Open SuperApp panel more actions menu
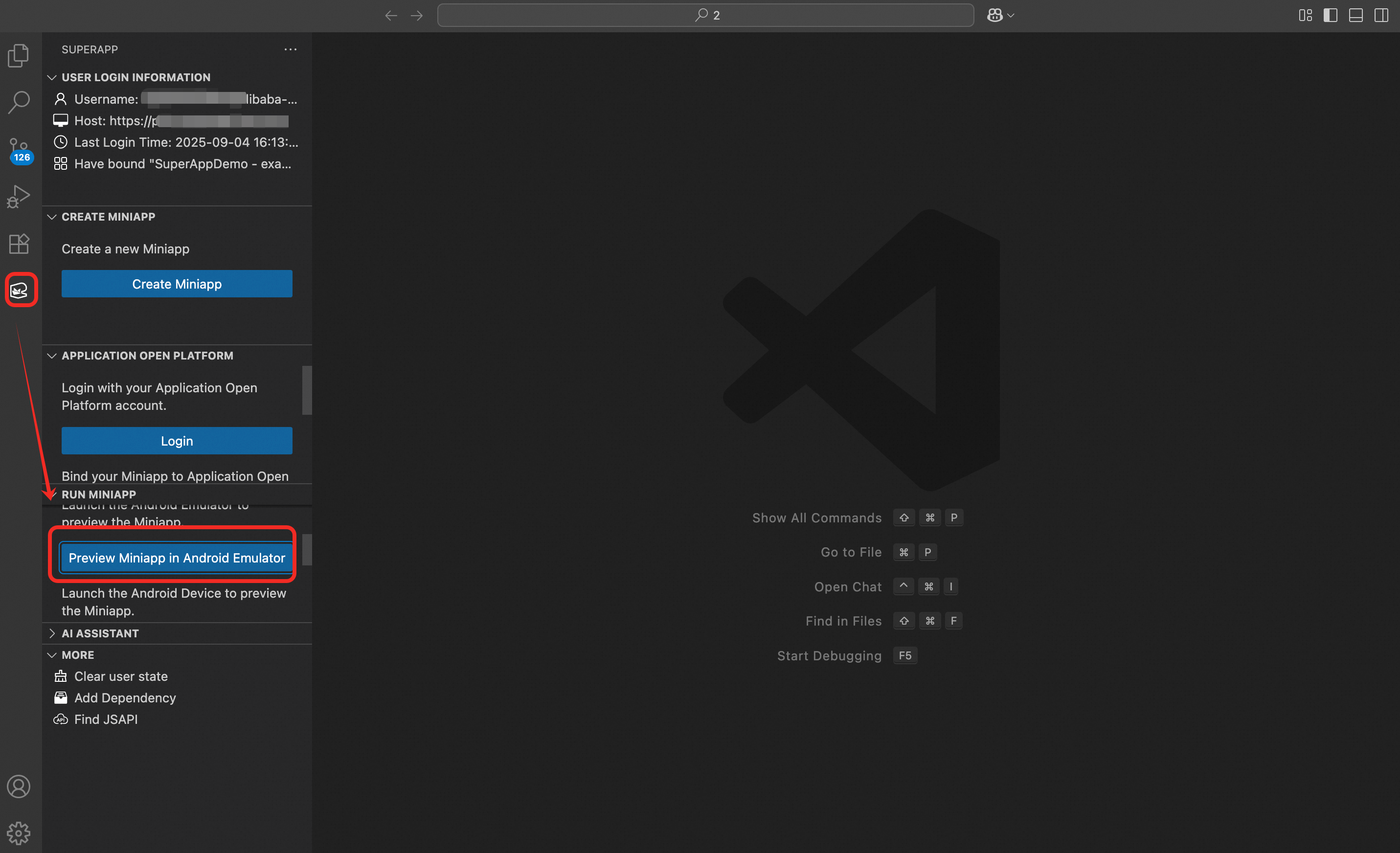The image size is (1400, 853). tap(291, 49)
